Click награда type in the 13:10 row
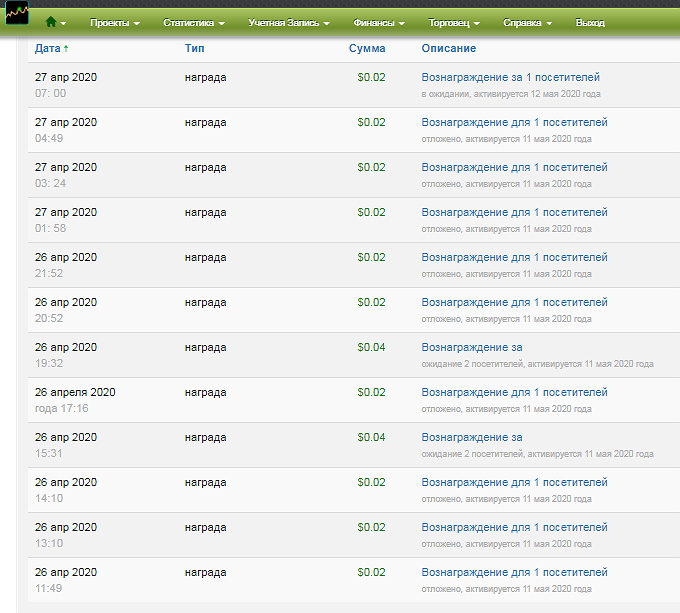 point(206,528)
